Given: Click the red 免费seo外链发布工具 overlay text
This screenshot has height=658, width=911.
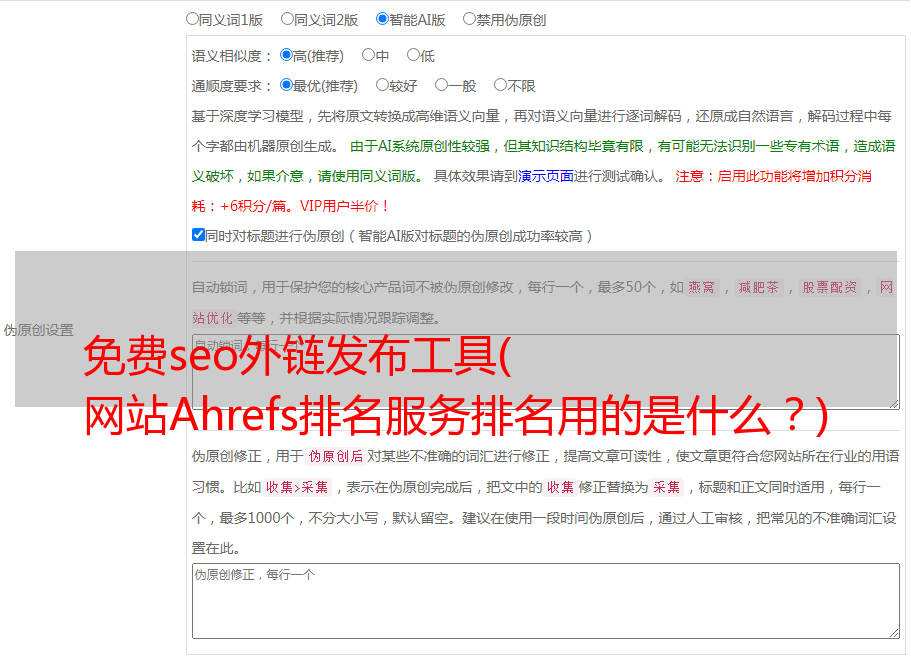Looking at the screenshot, I should (x=297, y=356).
